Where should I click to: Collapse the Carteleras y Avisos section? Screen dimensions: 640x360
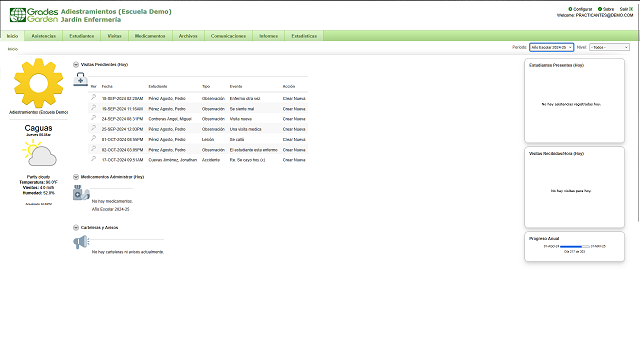coord(76,227)
